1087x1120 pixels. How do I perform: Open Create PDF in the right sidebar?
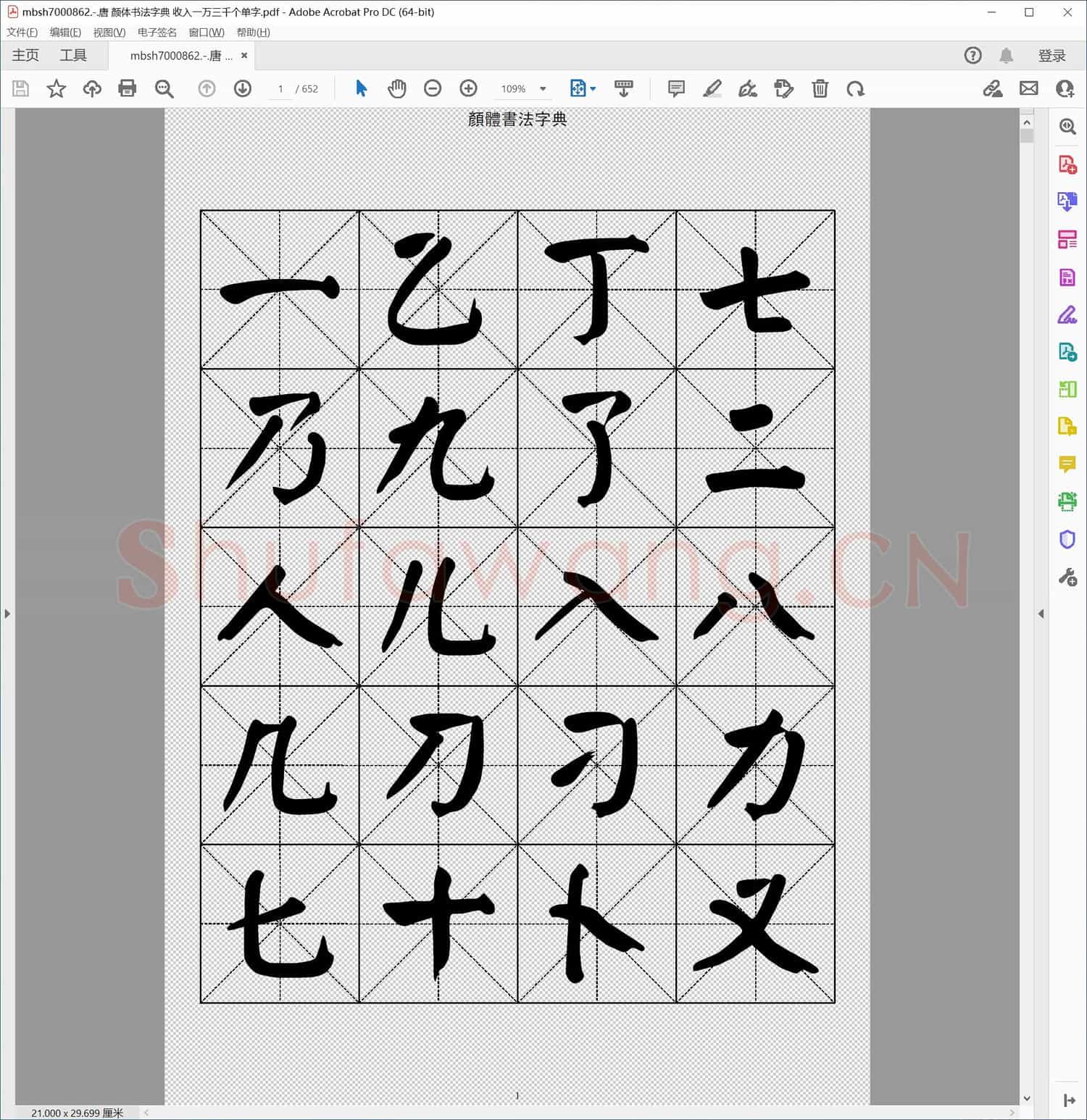1067,165
